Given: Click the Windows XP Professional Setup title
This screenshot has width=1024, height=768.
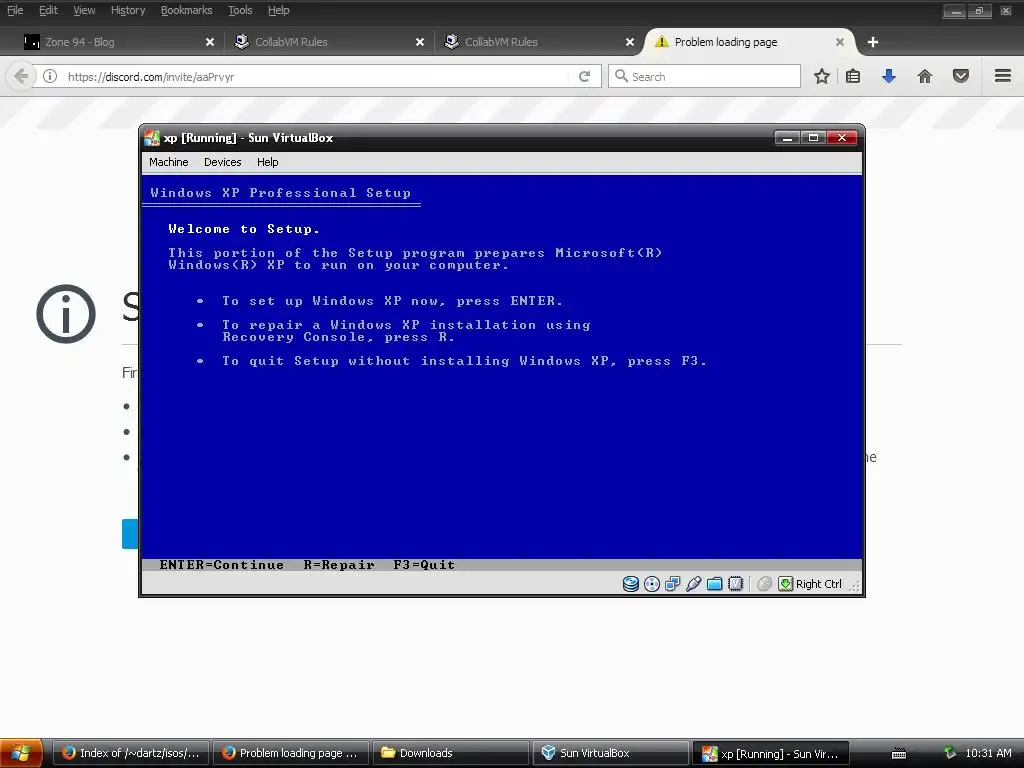Looking at the screenshot, I should click(280, 193).
